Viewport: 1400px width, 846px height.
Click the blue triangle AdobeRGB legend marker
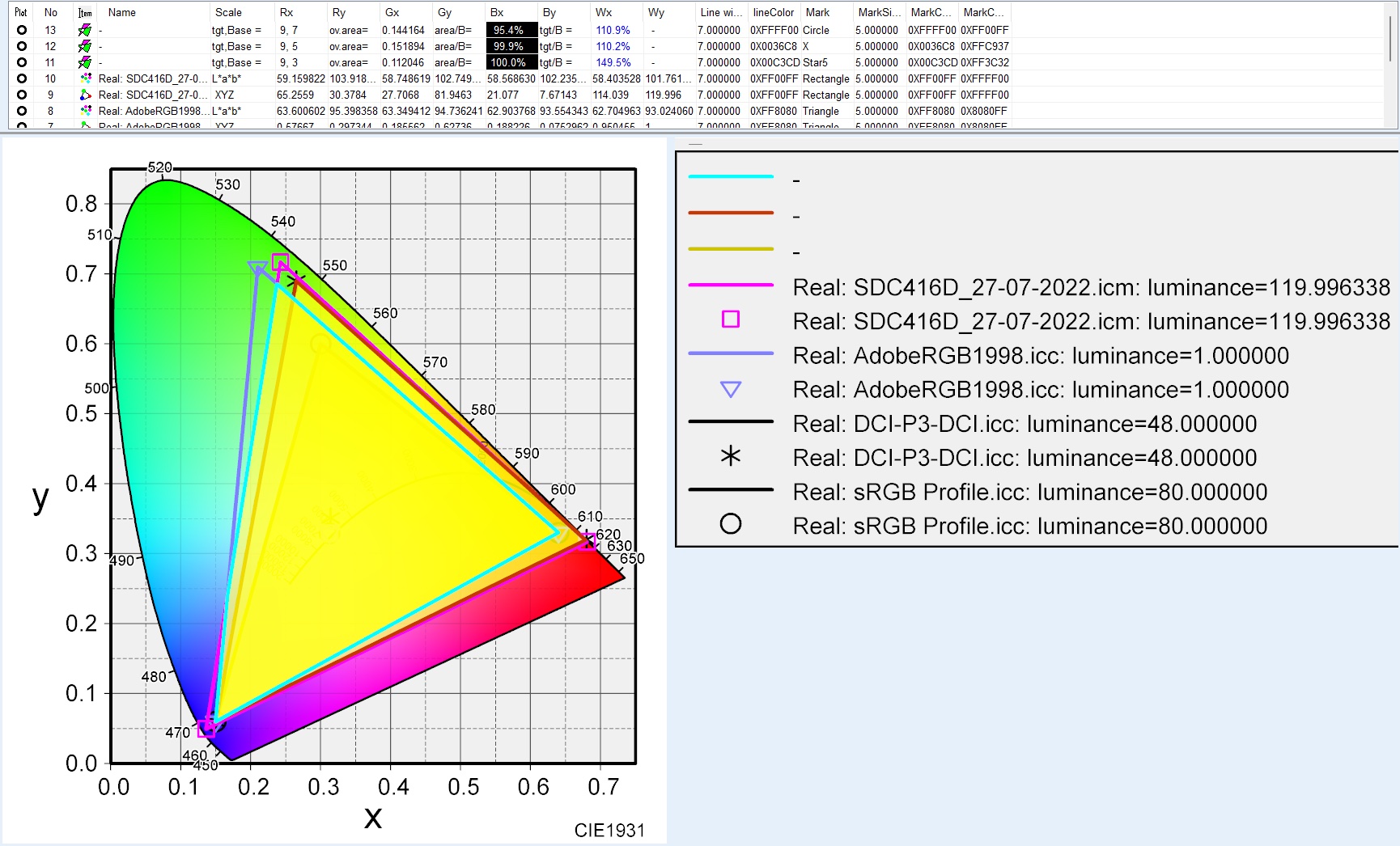[x=731, y=389]
